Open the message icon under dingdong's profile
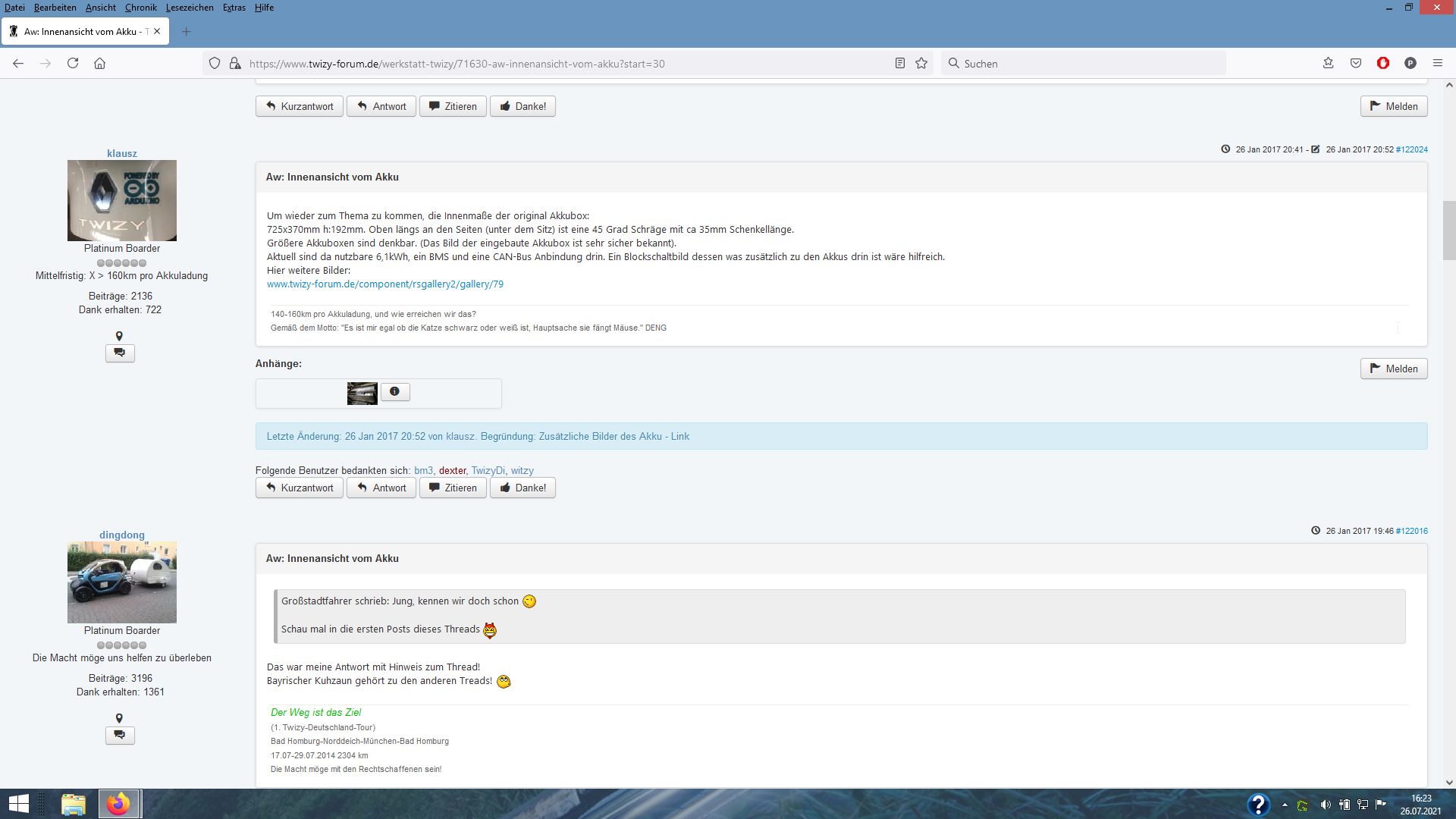Image resolution: width=1456 pixels, height=819 pixels. (x=120, y=735)
